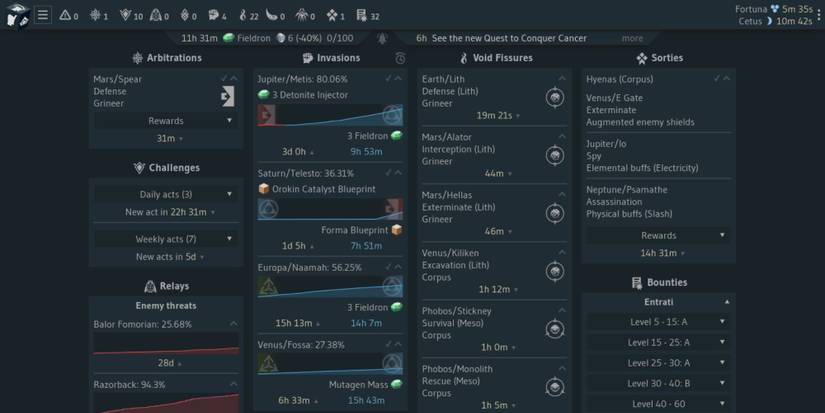
Task: Collapse the Mars/Spear arbitration card
Action: 234,78
